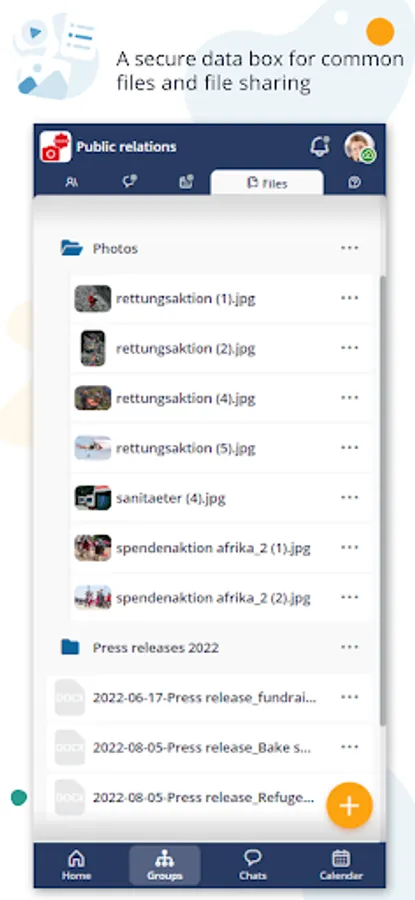Tap the orange plus add button

coord(350,805)
